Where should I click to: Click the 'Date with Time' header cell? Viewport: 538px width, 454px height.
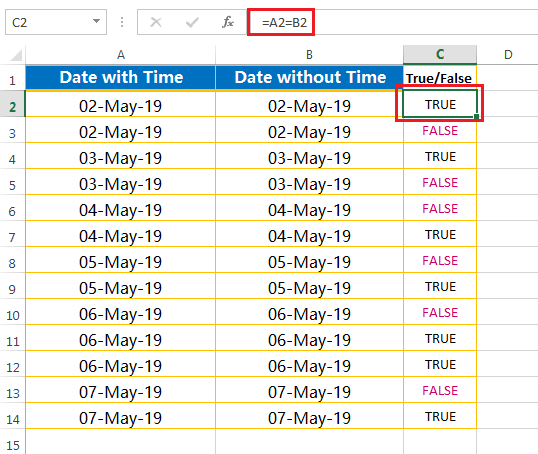click(x=120, y=78)
